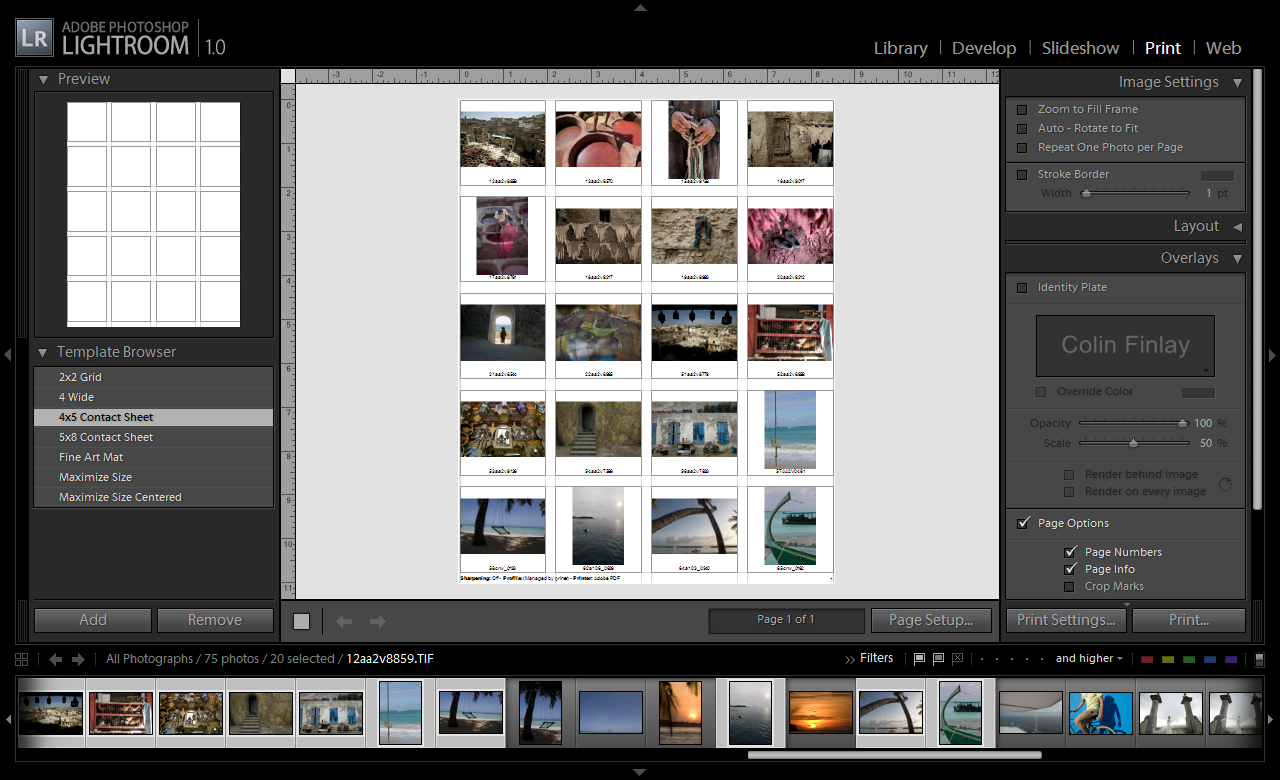Filter by red color label

1147,659
